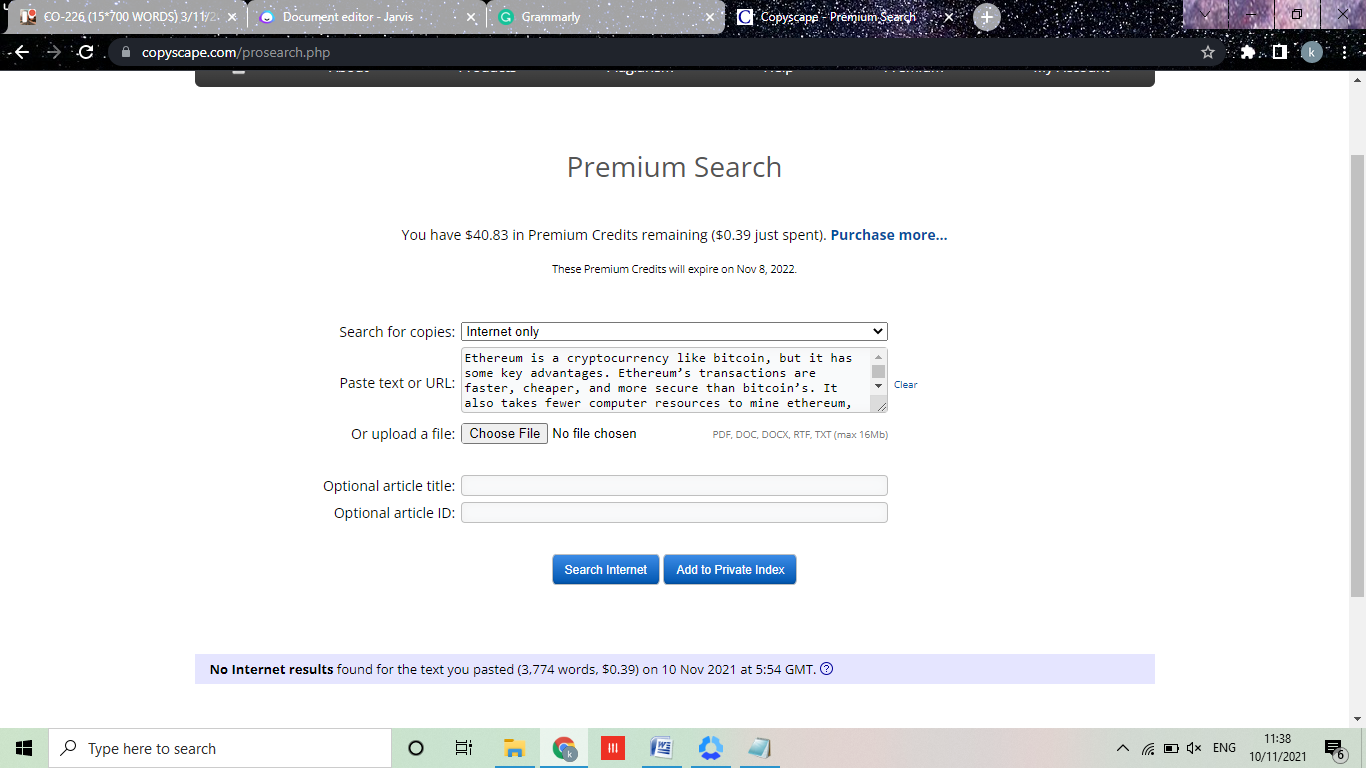Switch to the CO-226 (15*700 WORDS) tab
The width and height of the screenshot is (1366, 768).
click(127, 17)
